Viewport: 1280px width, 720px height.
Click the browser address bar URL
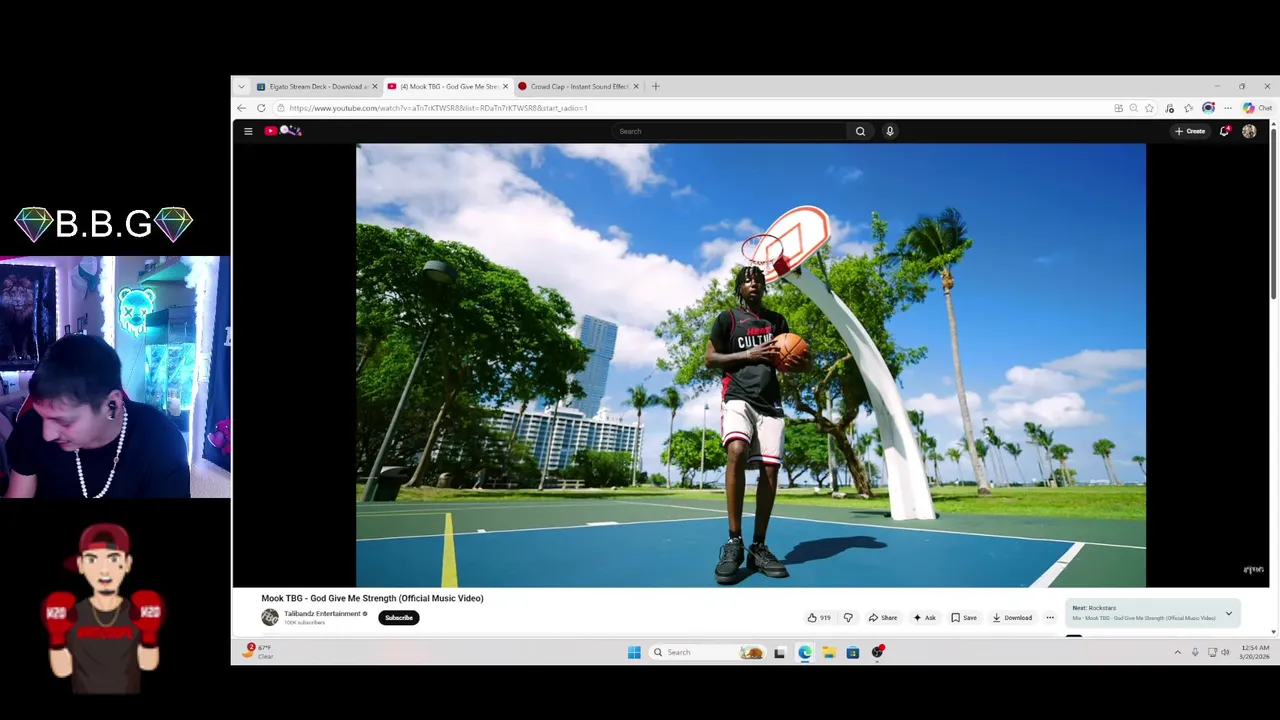tap(438, 108)
